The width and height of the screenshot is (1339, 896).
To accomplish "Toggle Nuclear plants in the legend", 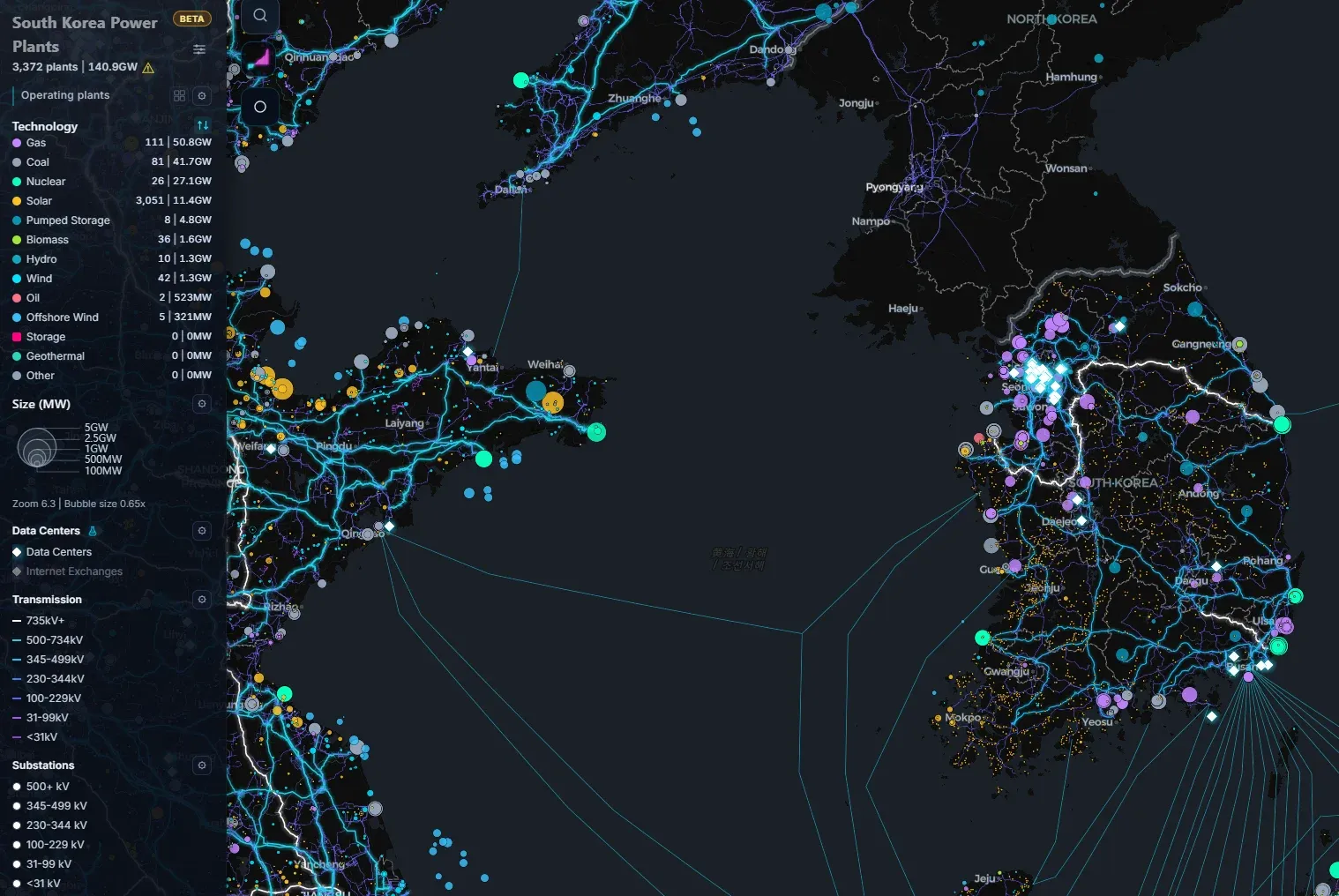I will click(x=46, y=182).
